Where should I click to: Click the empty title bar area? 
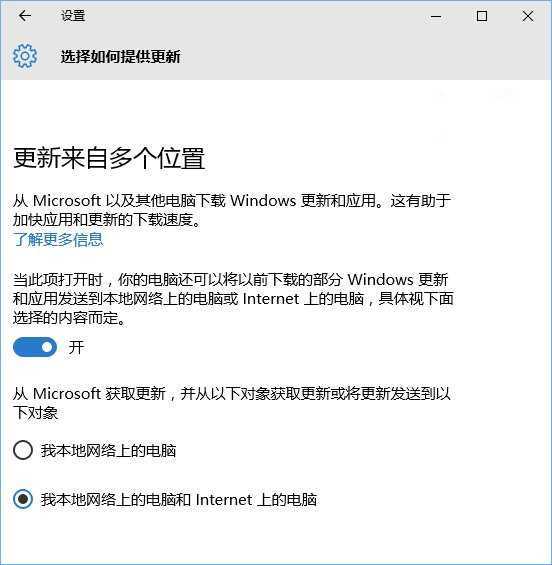pyautogui.click(x=252, y=16)
